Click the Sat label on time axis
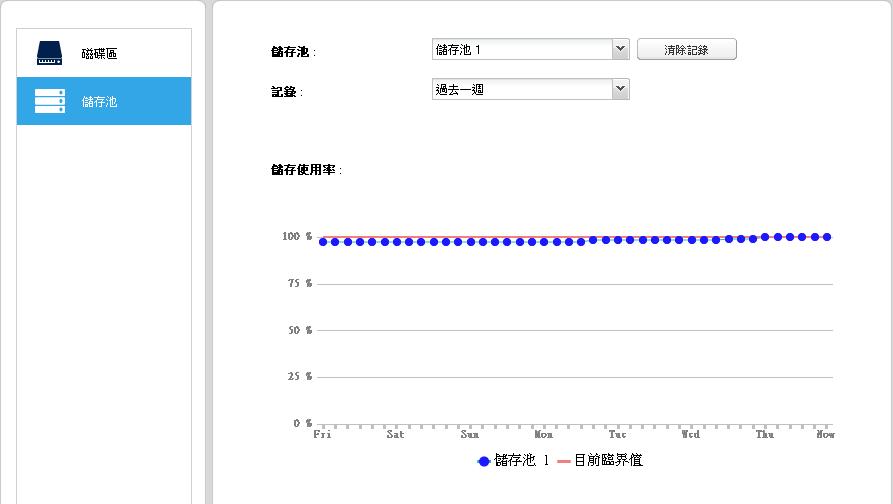The width and height of the screenshot is (893, 504). coord(395,435)
